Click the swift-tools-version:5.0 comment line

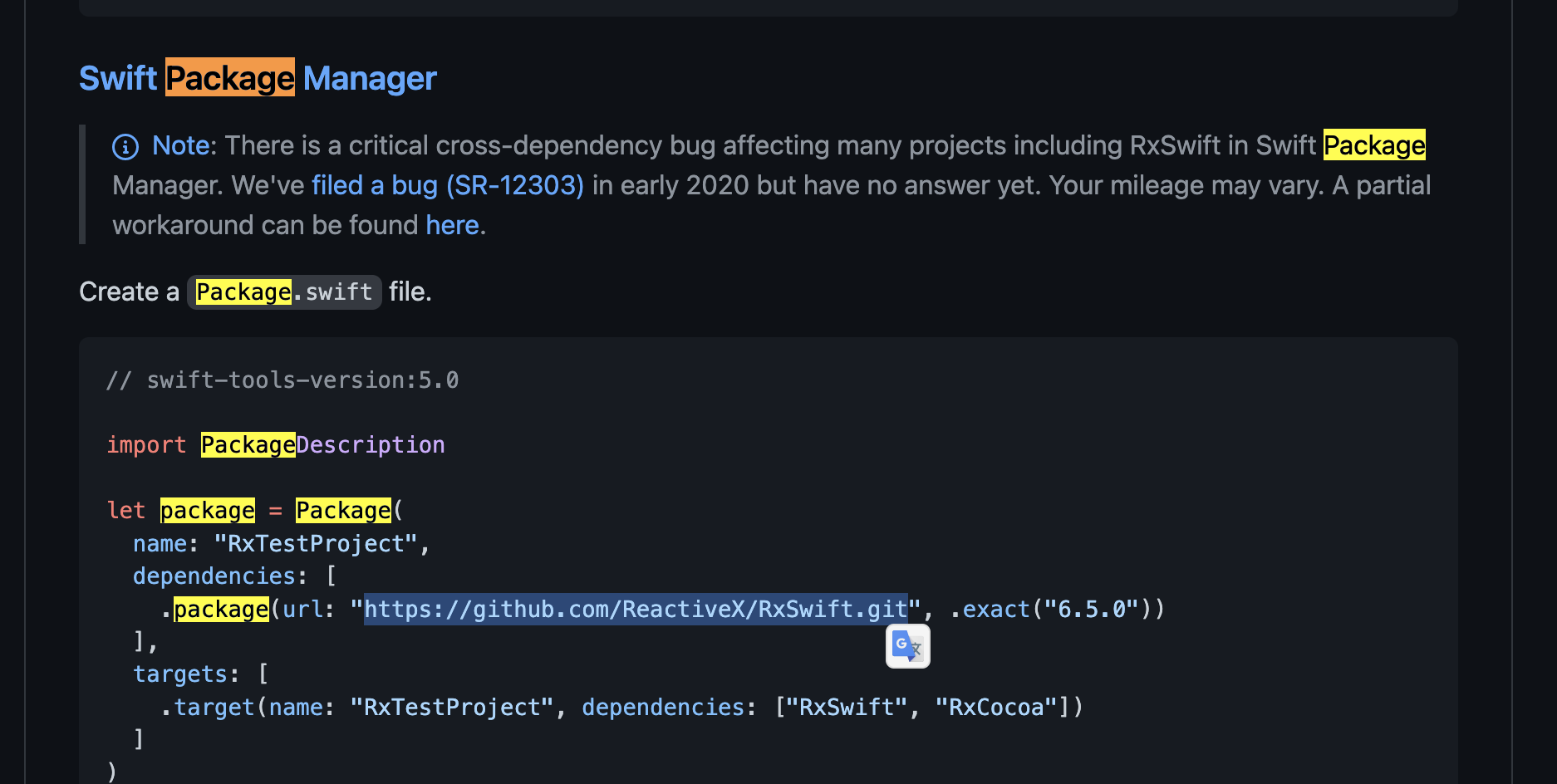(282, 380)
